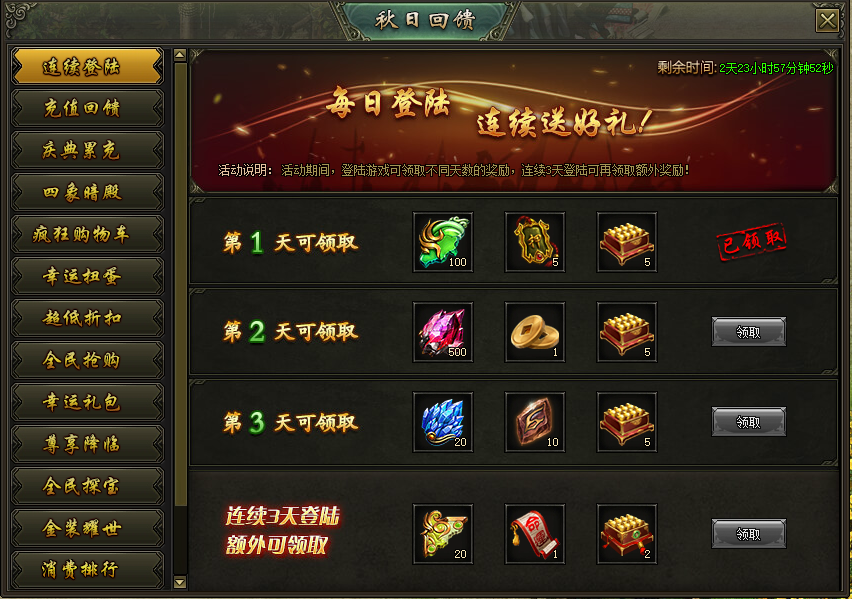Click the blue crystal cluster reward icon

pos(443,422)
